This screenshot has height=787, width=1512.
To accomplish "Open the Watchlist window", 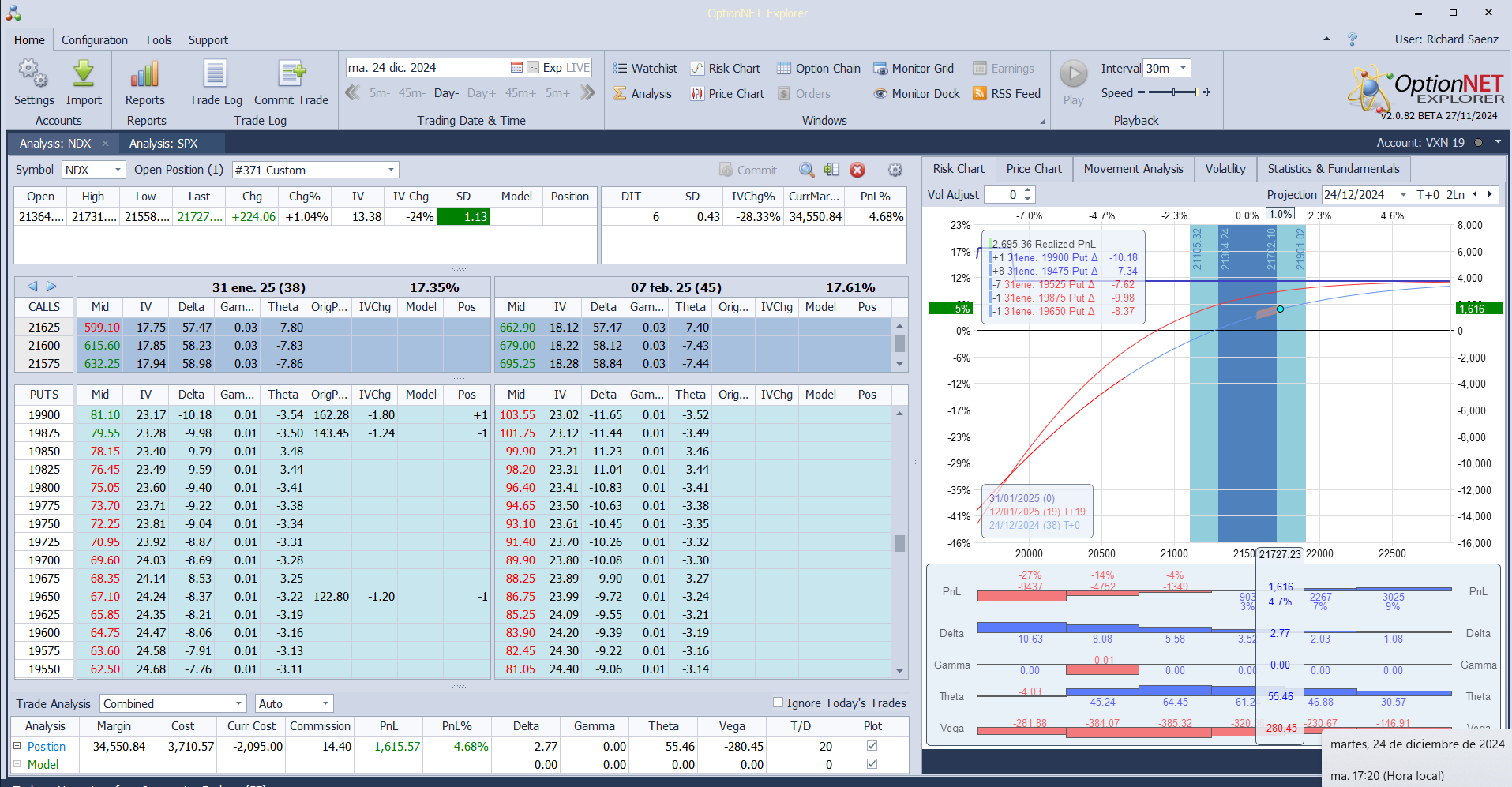I will 645,69.
